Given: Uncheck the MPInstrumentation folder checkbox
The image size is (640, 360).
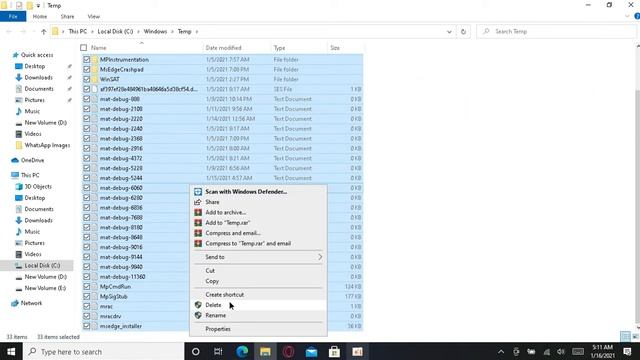Looking at the screenshot, I should click(87, 60).
